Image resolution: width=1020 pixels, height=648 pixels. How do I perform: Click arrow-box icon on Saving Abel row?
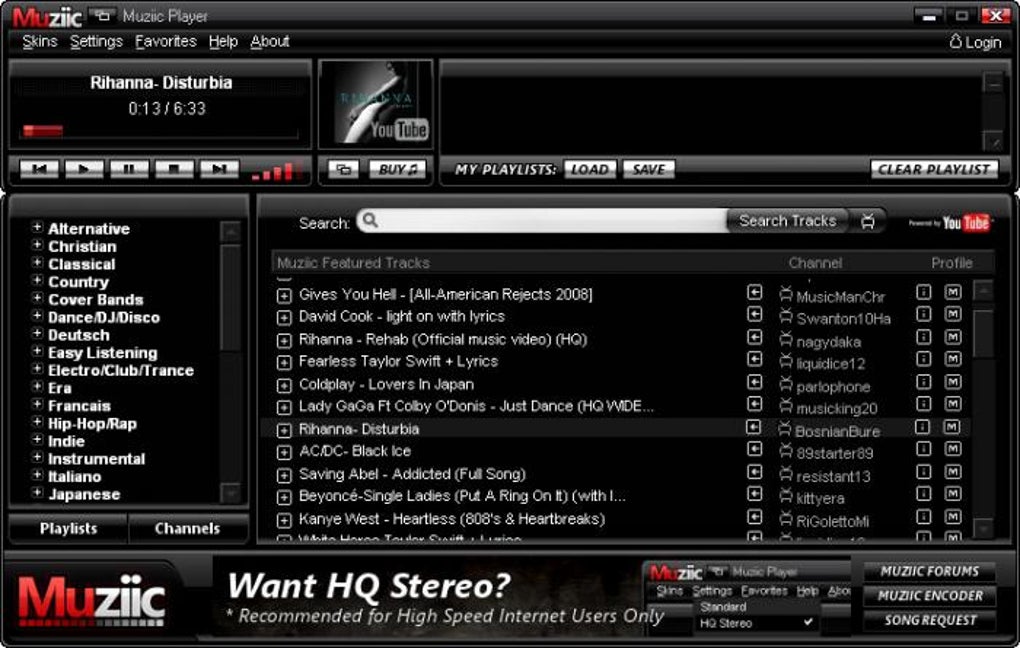point(755,472)
